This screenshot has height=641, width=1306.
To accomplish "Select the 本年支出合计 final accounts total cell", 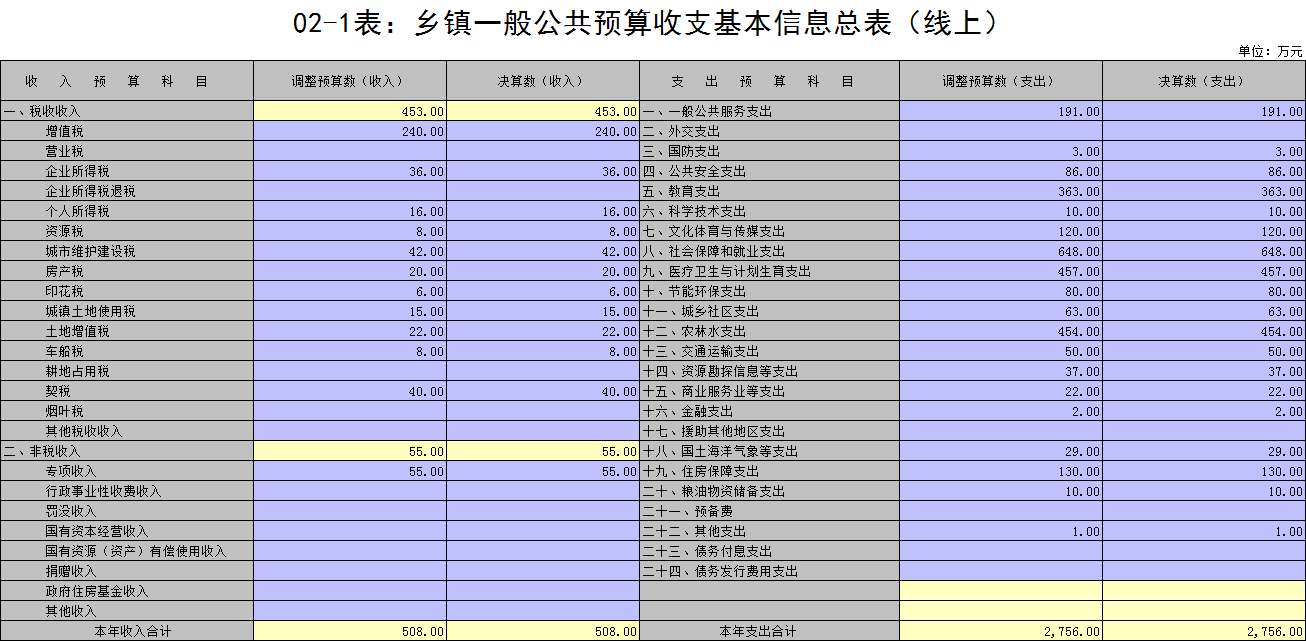I will pyautogui.click(x=1203, y=631).
